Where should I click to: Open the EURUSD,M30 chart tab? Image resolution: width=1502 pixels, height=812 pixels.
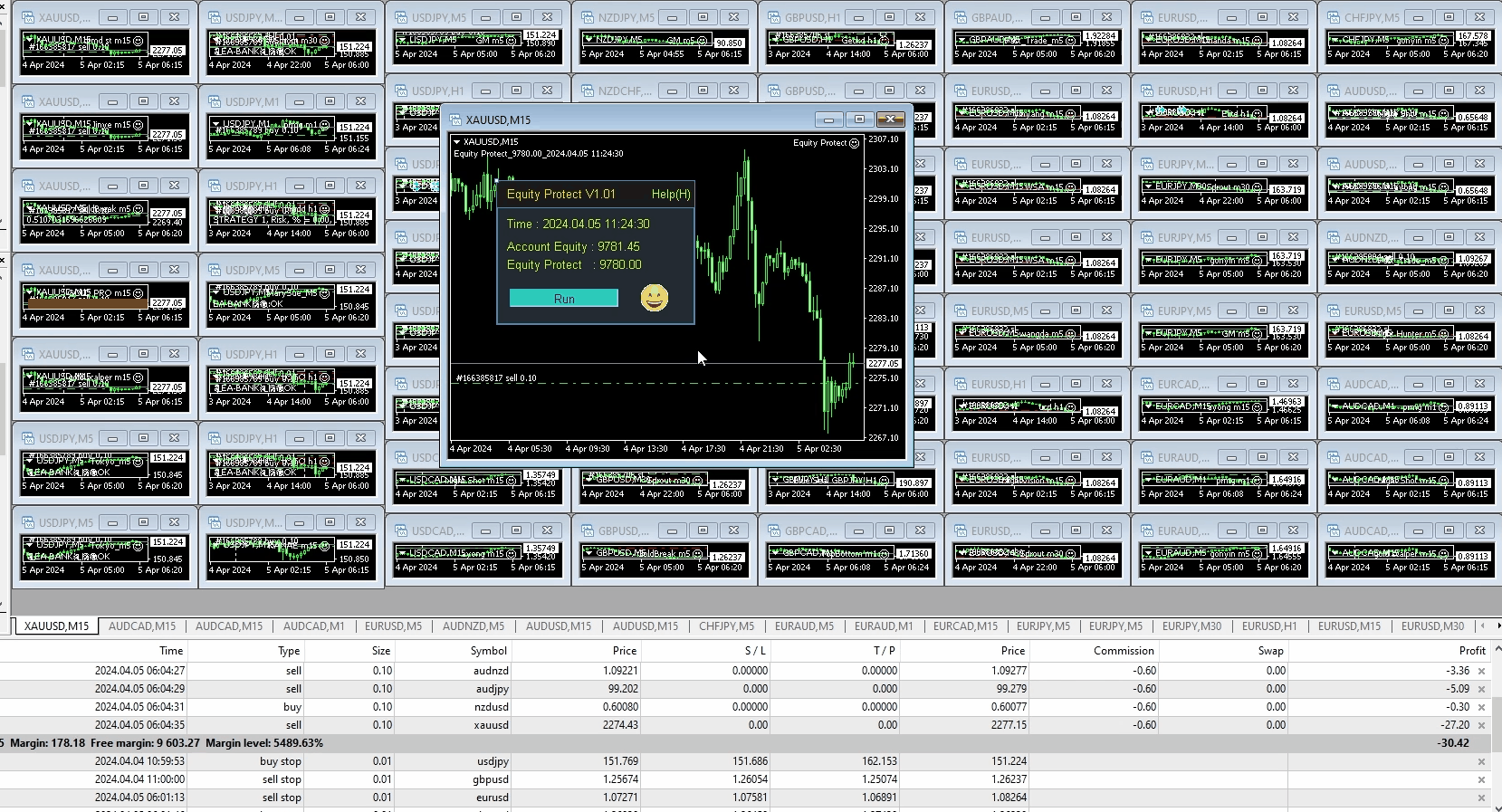pyautogui.click(x=1432, y=626)
